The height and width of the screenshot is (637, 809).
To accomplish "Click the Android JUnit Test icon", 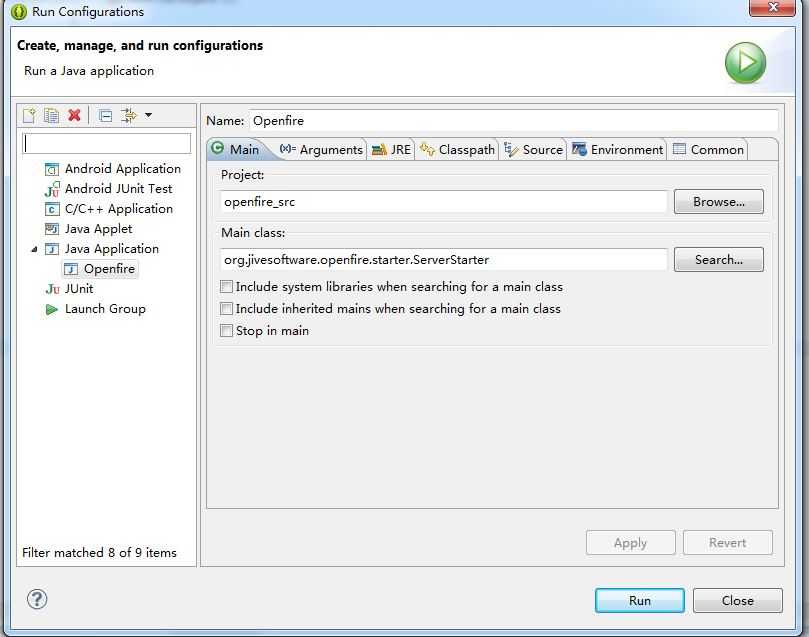I will click(x=52, y=189).
